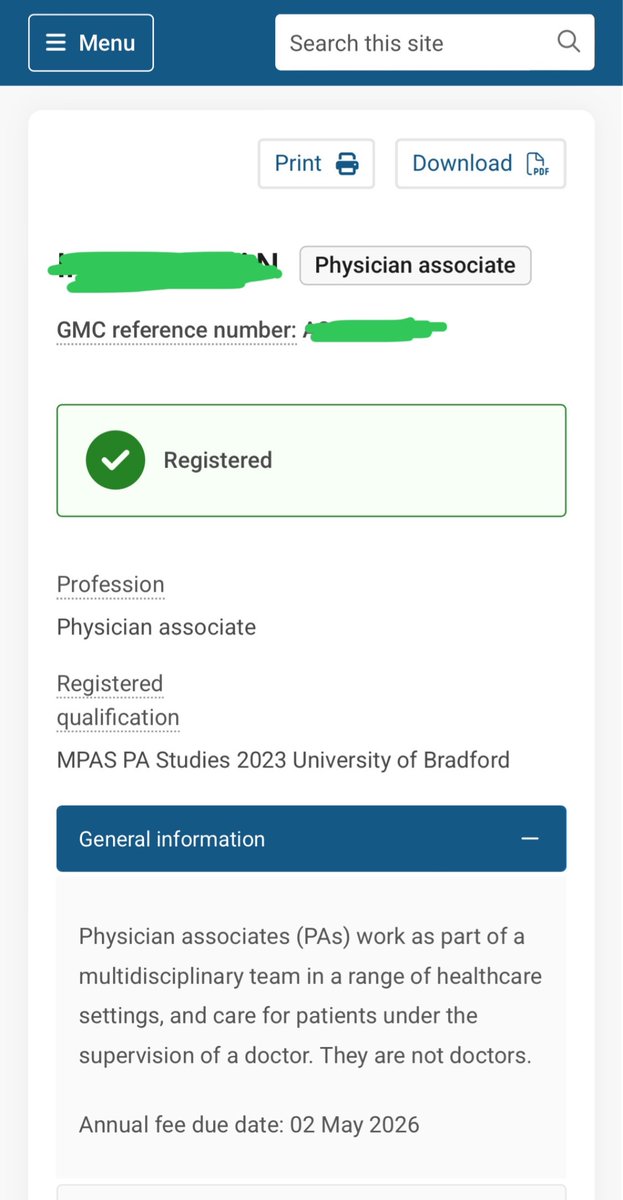This screenshot has height=1200, width=623.
Task: Click the Profession dotted-underline label
Action: point(110,585)
